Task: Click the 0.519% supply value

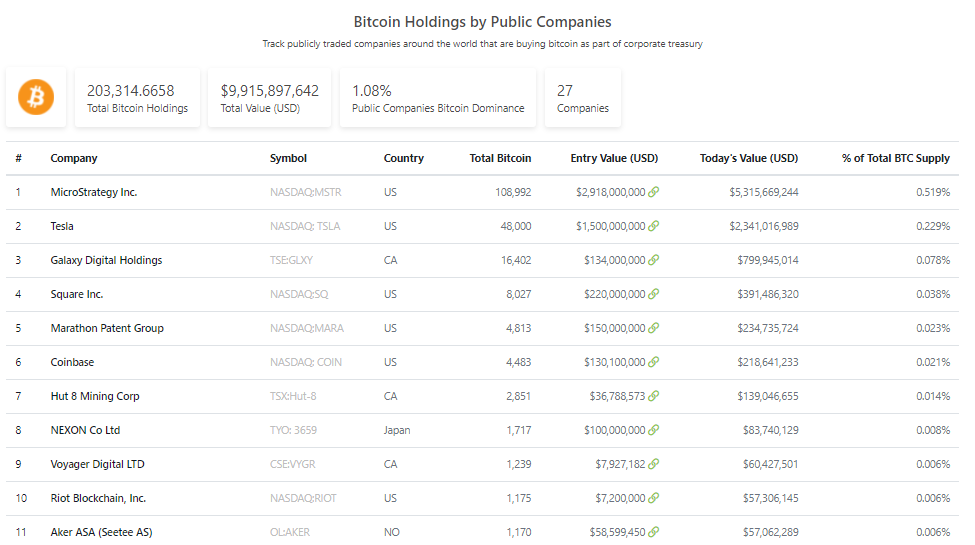Action: 933,192
